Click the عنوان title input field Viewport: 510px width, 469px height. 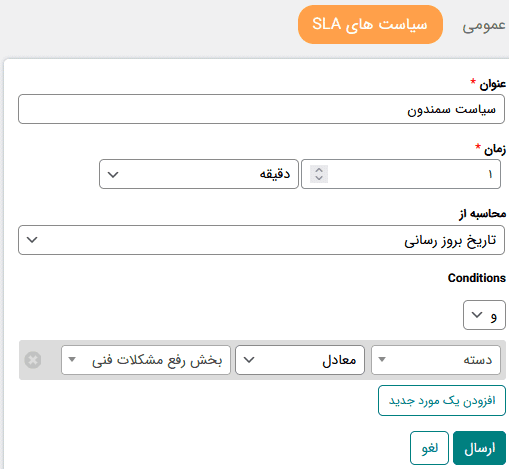(261, 109)
